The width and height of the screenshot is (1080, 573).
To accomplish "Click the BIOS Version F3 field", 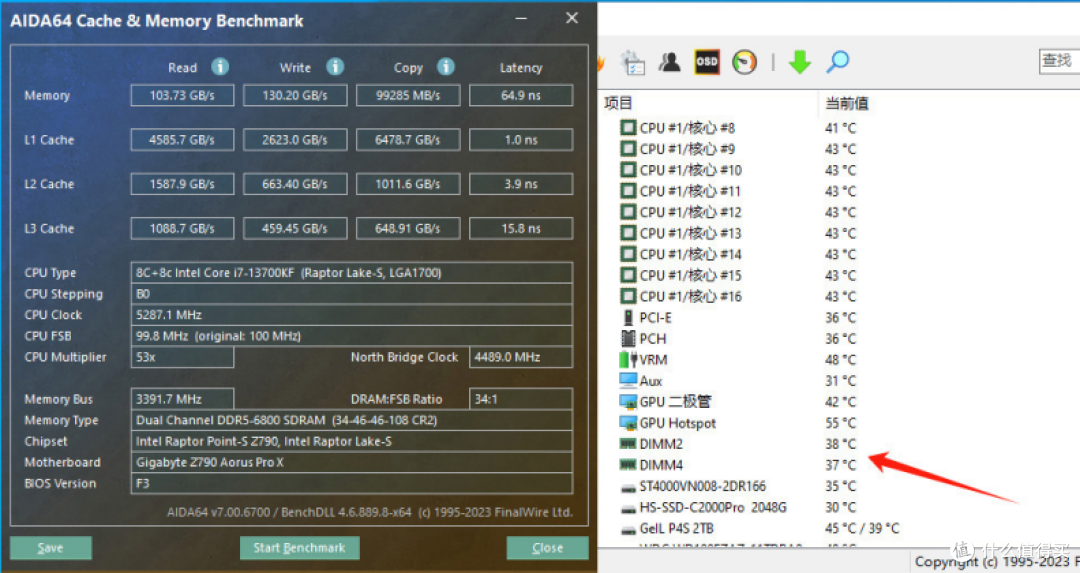I will coord(351,483).
